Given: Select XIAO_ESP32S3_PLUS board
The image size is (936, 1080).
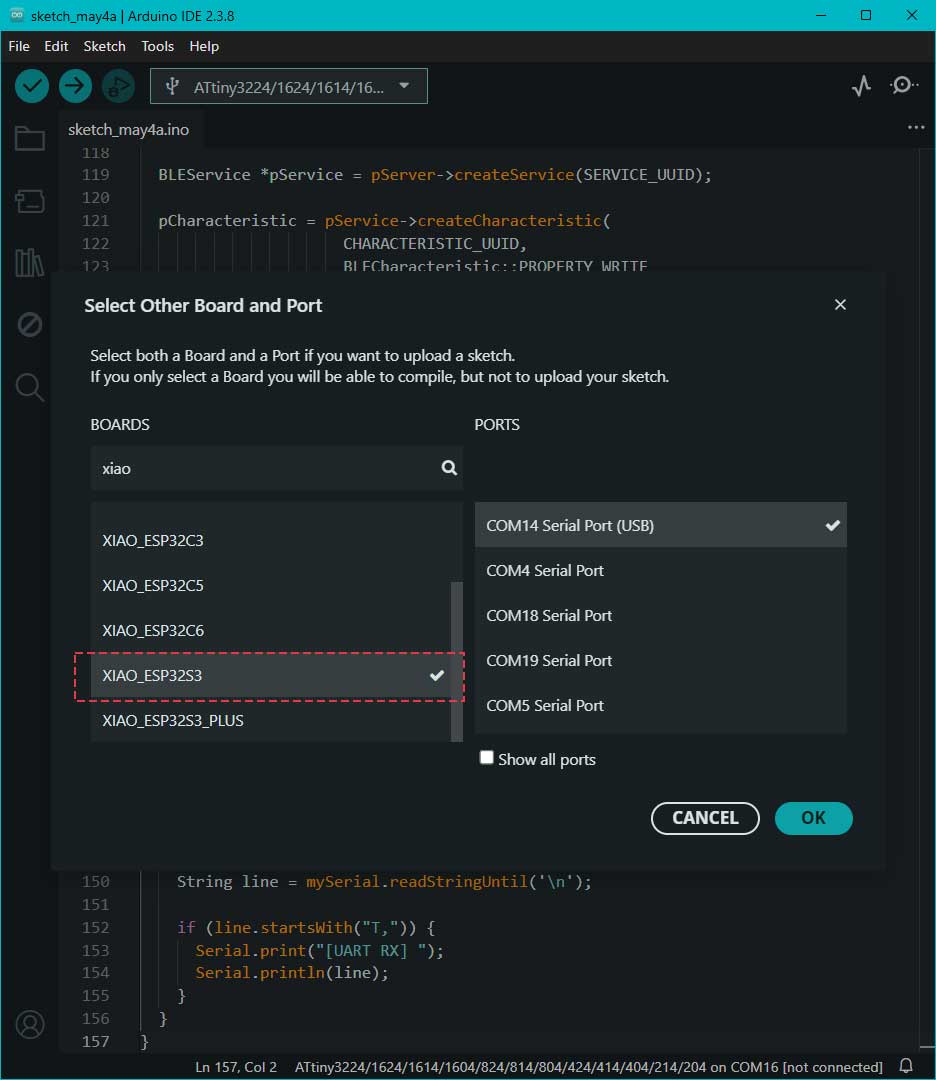Looking at the screenshot, I should tap(270, 720).
